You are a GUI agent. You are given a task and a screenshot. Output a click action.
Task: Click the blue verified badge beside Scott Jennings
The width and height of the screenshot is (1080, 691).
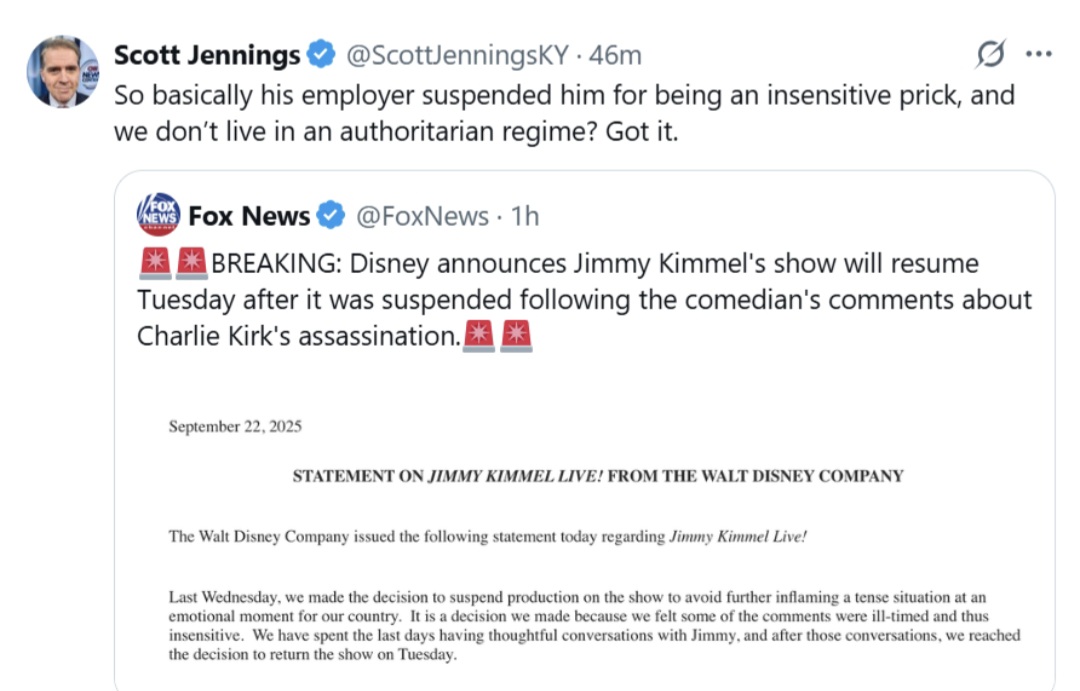pyautogui.click(x=321, y=55)
